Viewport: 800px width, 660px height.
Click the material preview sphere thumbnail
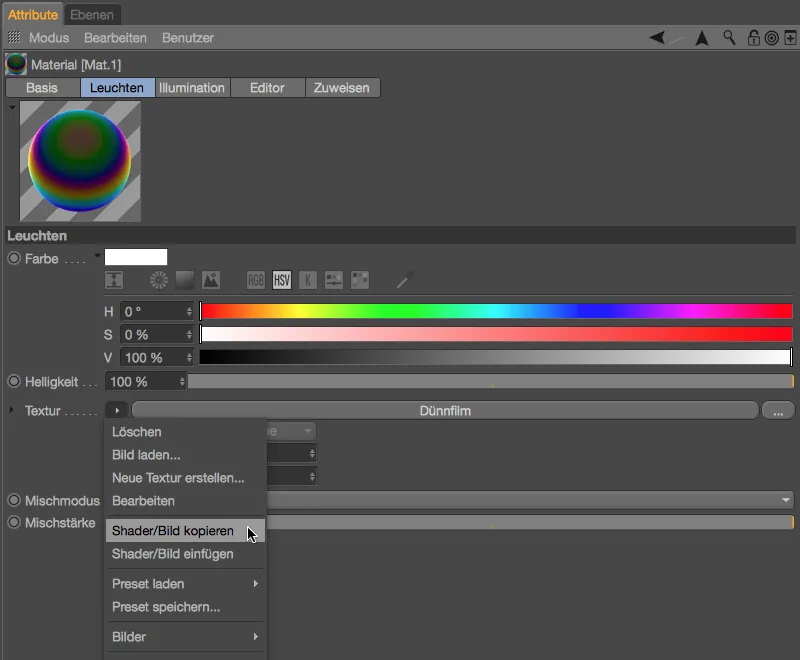click(80, 161)
